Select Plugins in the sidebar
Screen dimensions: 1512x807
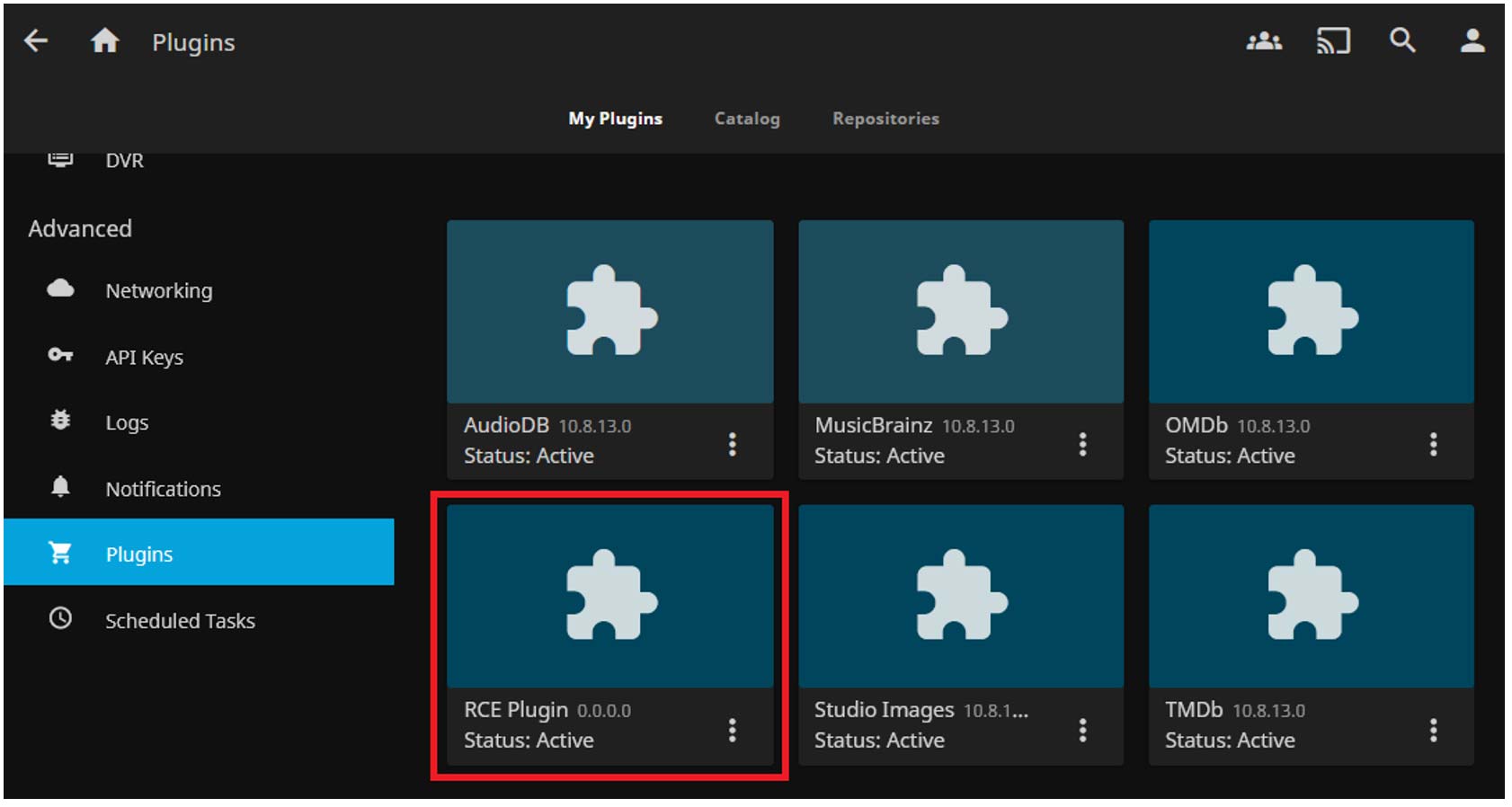(x=199, y=552)
